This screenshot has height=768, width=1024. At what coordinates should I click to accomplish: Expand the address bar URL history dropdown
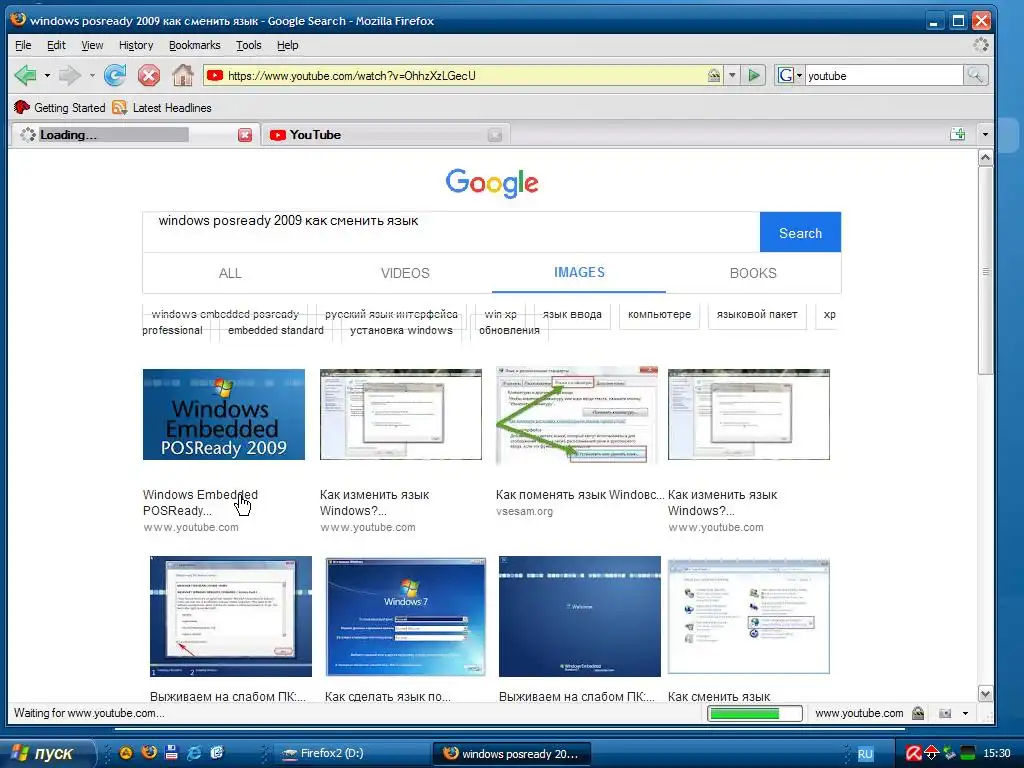(x=732, y=76)
